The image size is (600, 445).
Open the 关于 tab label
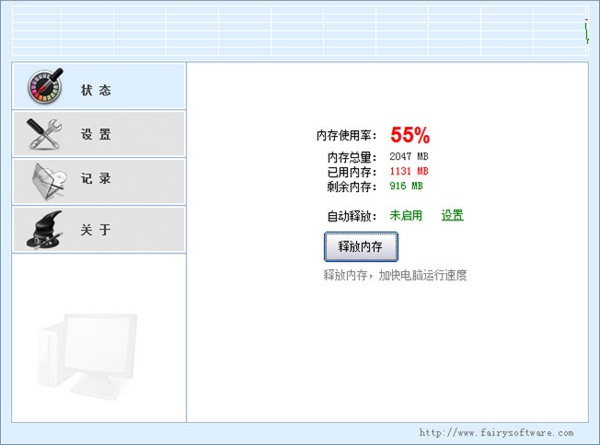(x=96, y=230)
